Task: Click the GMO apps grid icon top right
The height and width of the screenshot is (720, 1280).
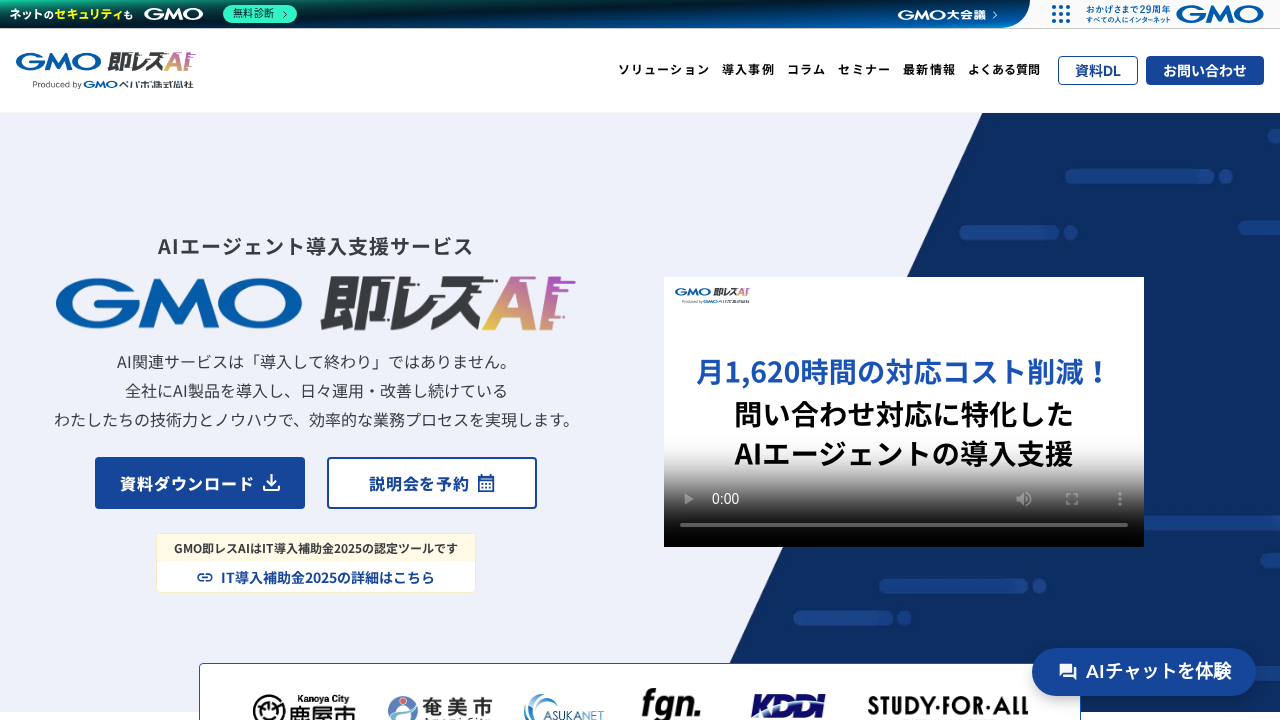Action: coord(1060,14)
